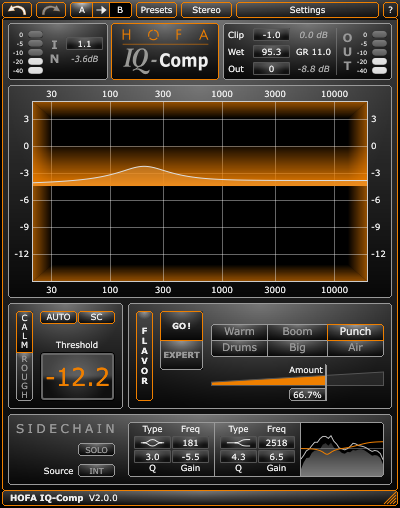
Task: Click the sidechain Gain 6.5 field
Action: [276, 457]
